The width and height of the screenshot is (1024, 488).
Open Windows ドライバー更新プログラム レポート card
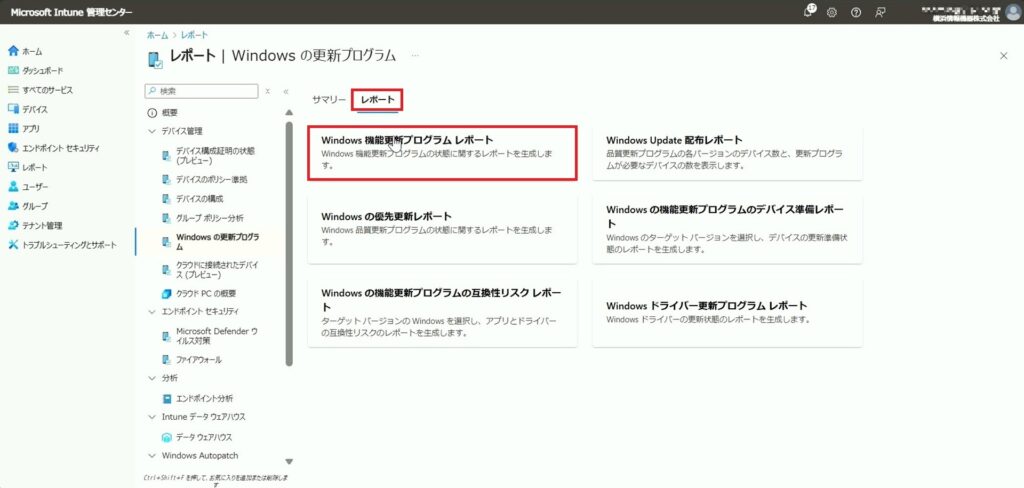[x=728, y=312]
